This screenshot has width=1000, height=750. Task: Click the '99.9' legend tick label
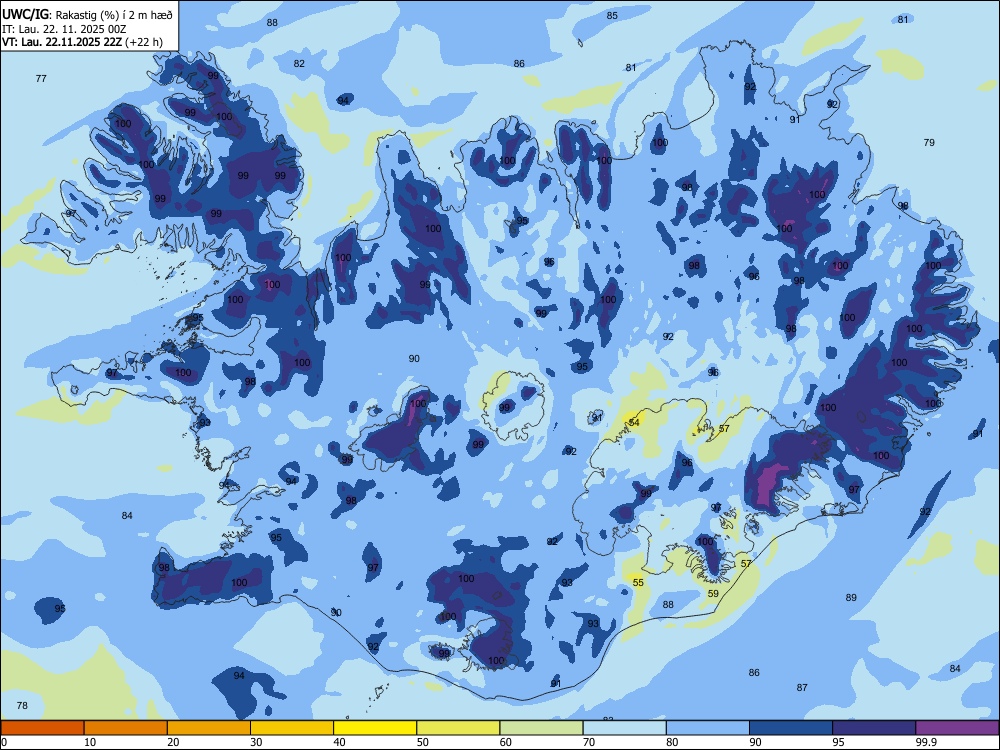tap(926, 742)
